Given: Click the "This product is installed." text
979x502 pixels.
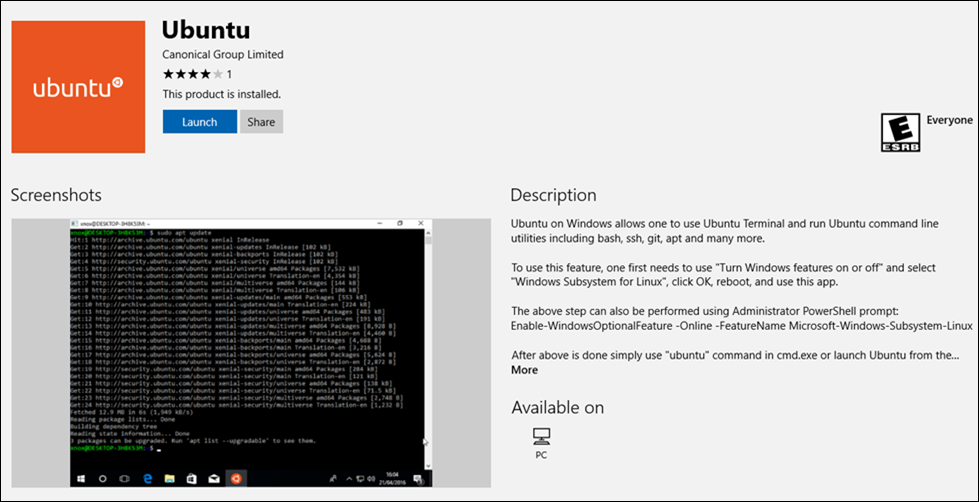Looking at the screenshot, I should coord(222,95).
